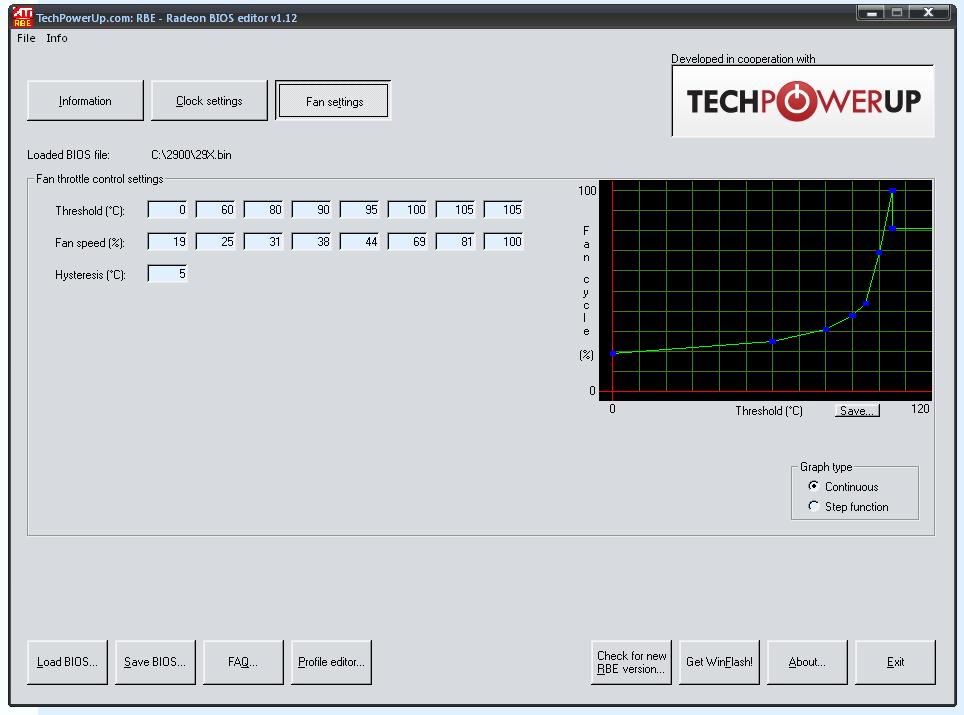
Task: Edit the fan speed field showing 44
Action: (359, 242)
